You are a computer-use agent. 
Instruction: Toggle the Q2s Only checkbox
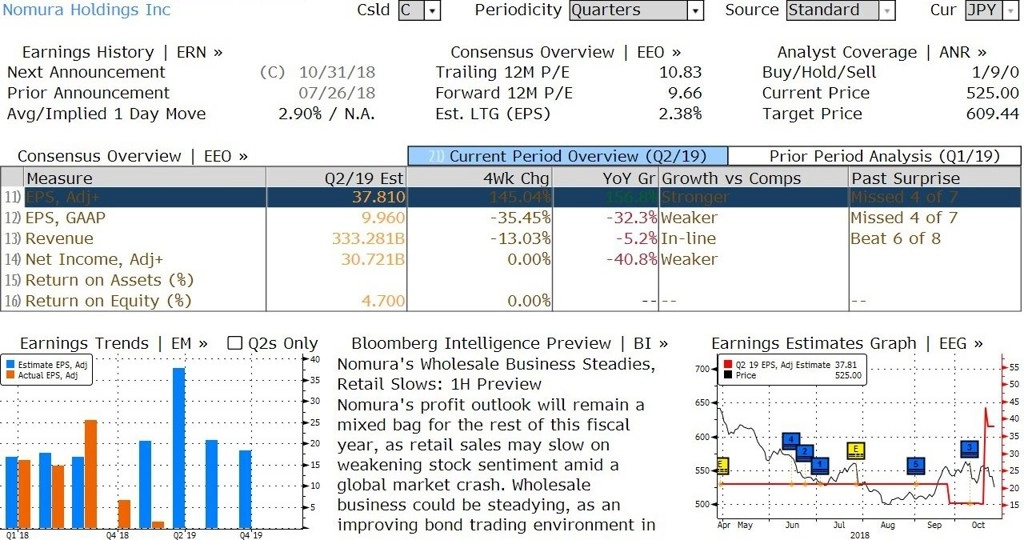click(x=234, y=343)
